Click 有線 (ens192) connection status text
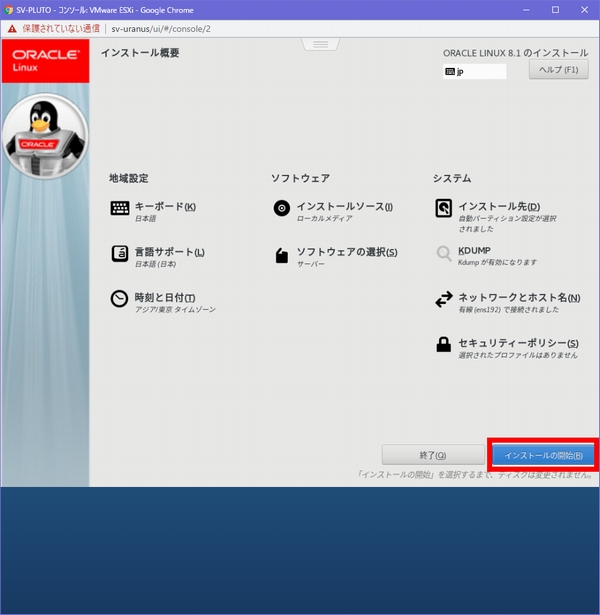Screen dimensions: 600x615 click(509, 309)
